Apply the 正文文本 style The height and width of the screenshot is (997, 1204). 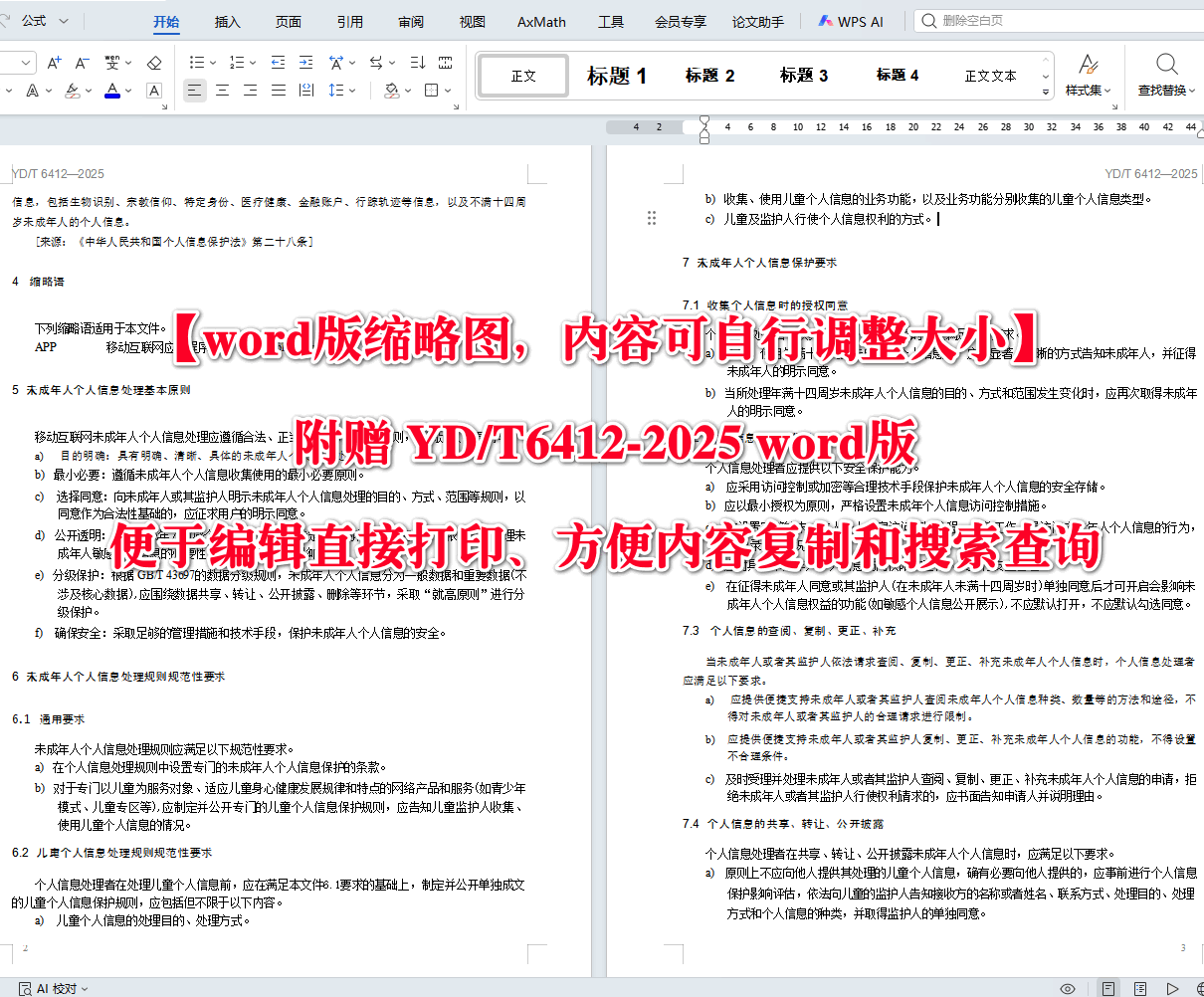tap(990, 76)
